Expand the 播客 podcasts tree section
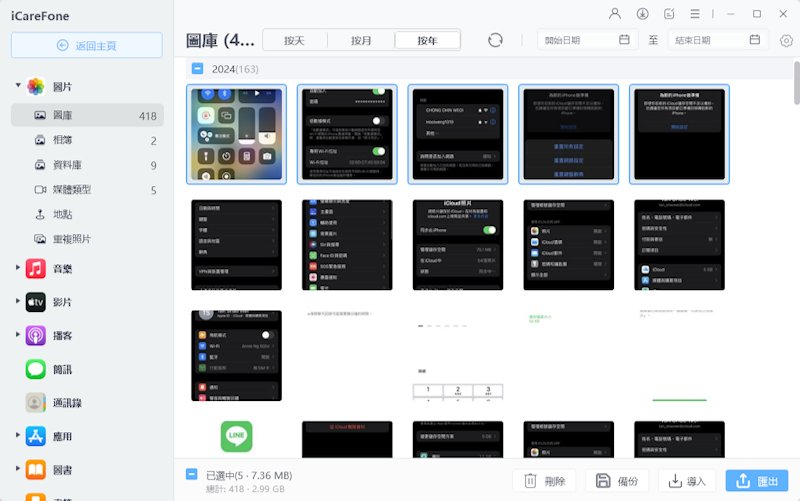This screenshot has height=501, width=800. (18, 335)
